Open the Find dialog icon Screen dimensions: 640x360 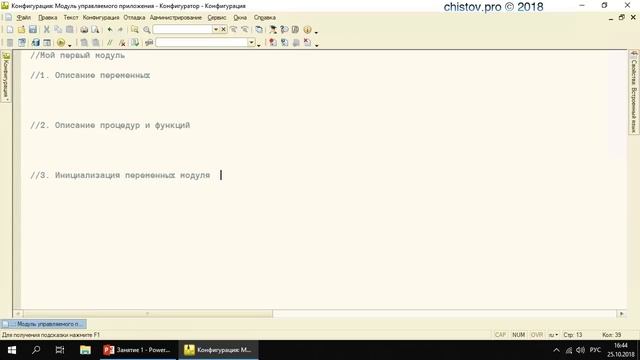click(x=135, y=29)
